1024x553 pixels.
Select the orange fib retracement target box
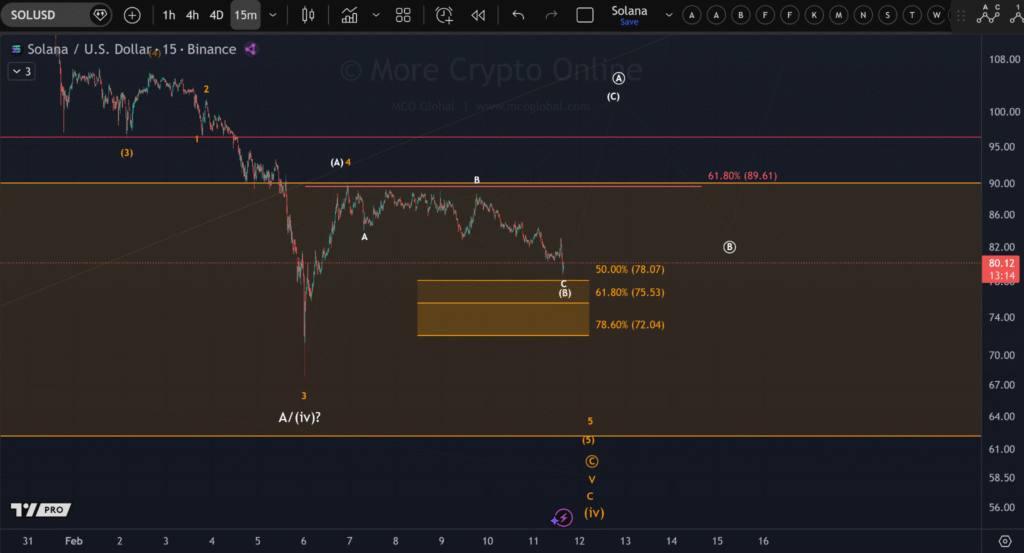point(503,308)
